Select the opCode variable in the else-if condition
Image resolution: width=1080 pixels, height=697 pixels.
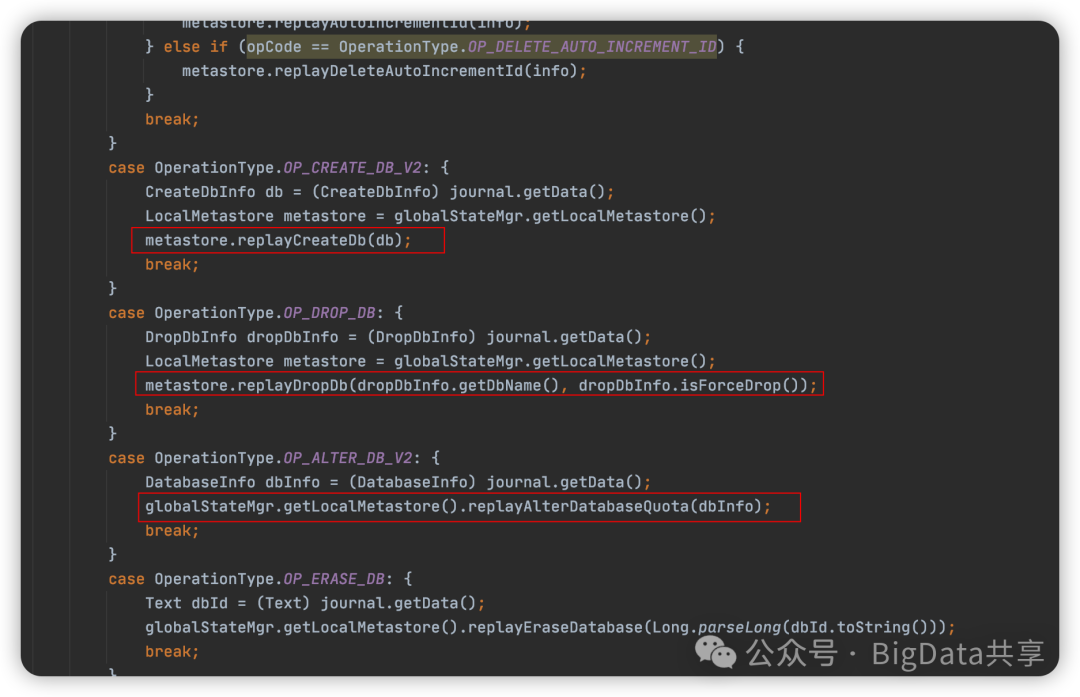(274, 47)
